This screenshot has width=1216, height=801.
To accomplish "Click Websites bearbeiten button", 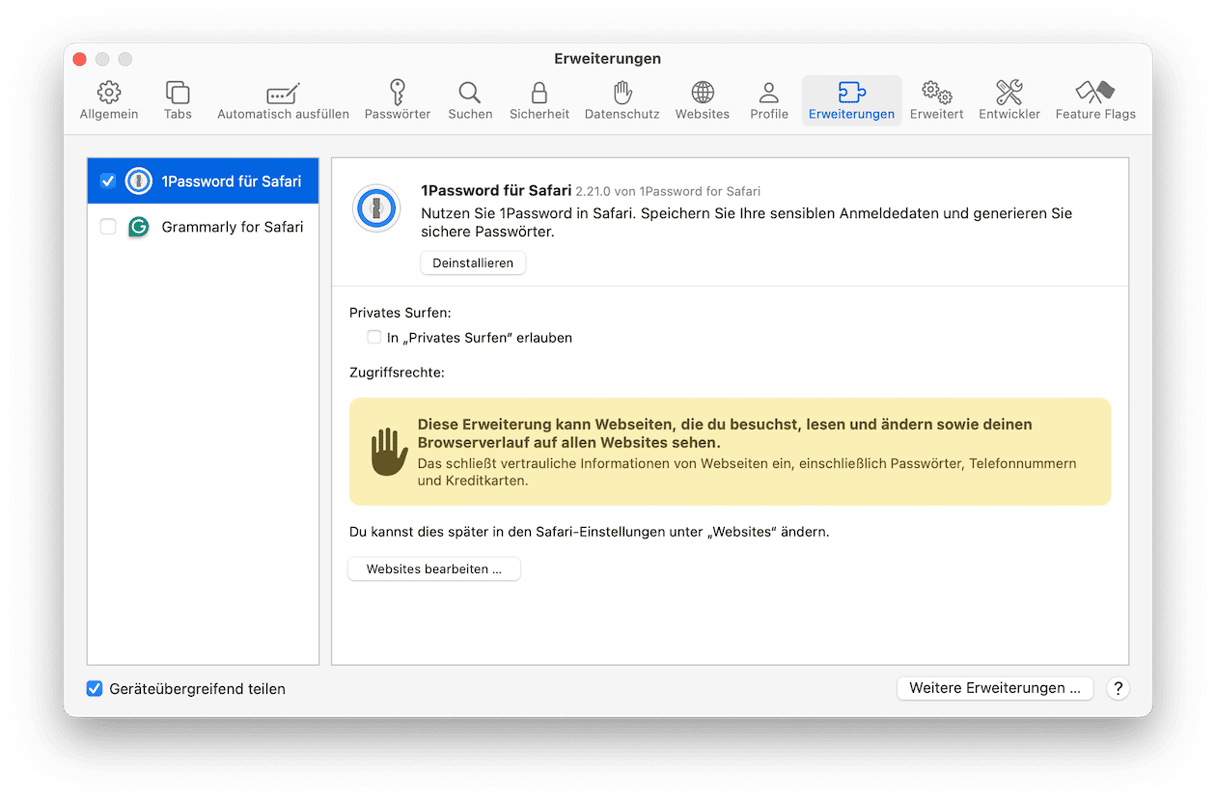I will 434,569.
